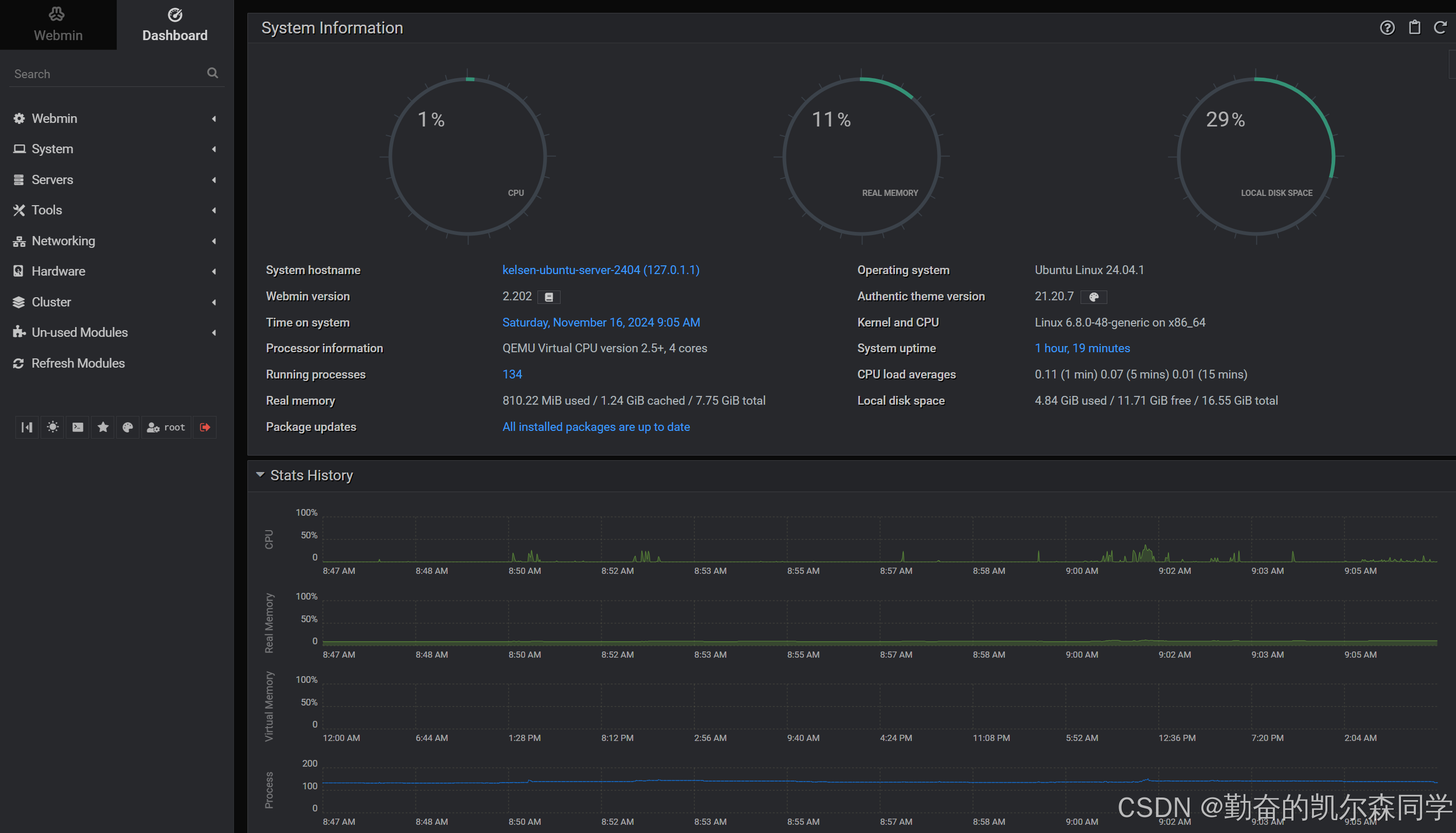This screenshot has height=833, width=1456.
Task: Click the Virtual Memory history chart
Action: 880,707
